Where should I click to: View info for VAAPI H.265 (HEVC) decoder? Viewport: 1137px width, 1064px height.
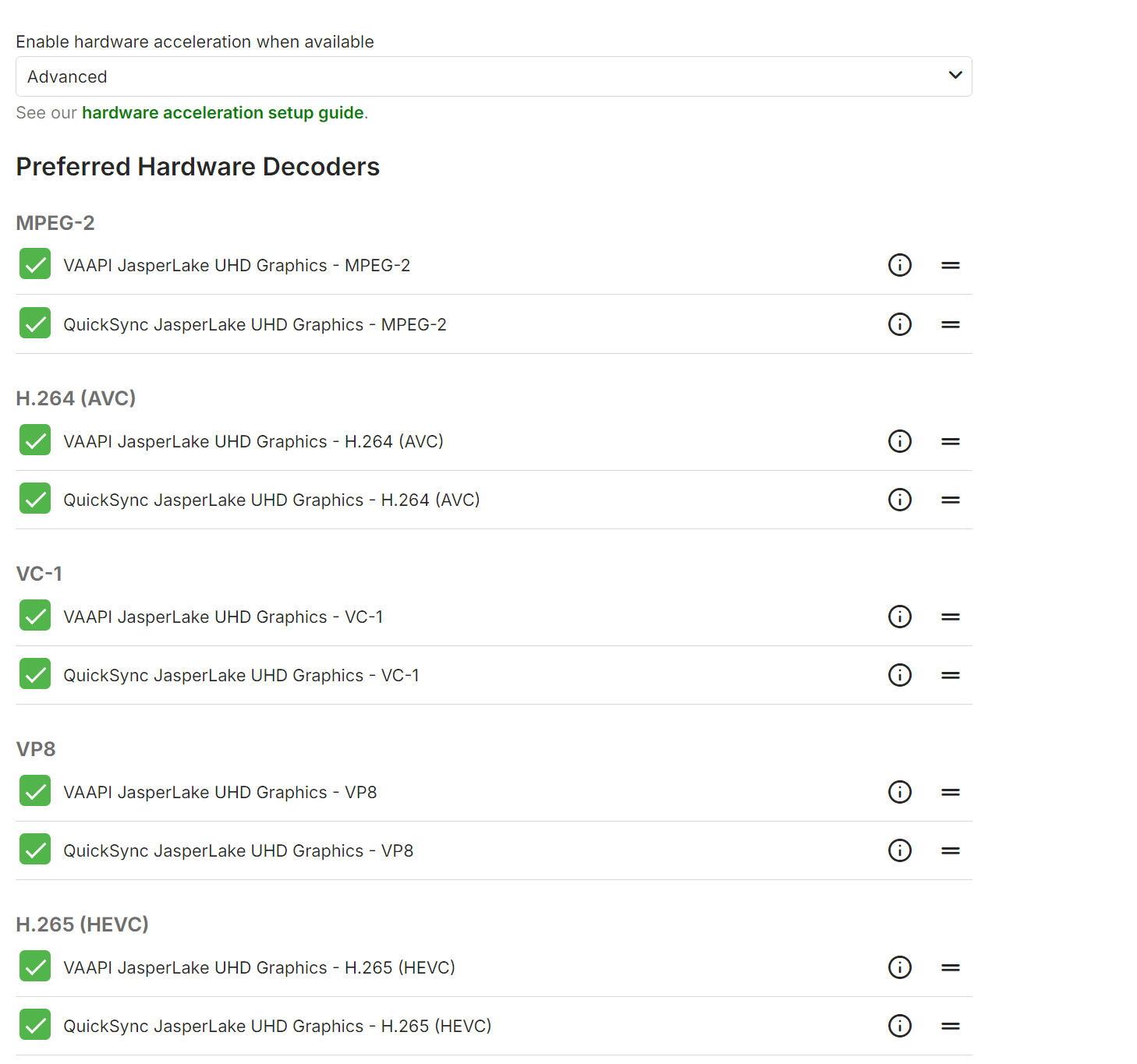[900, 967]
